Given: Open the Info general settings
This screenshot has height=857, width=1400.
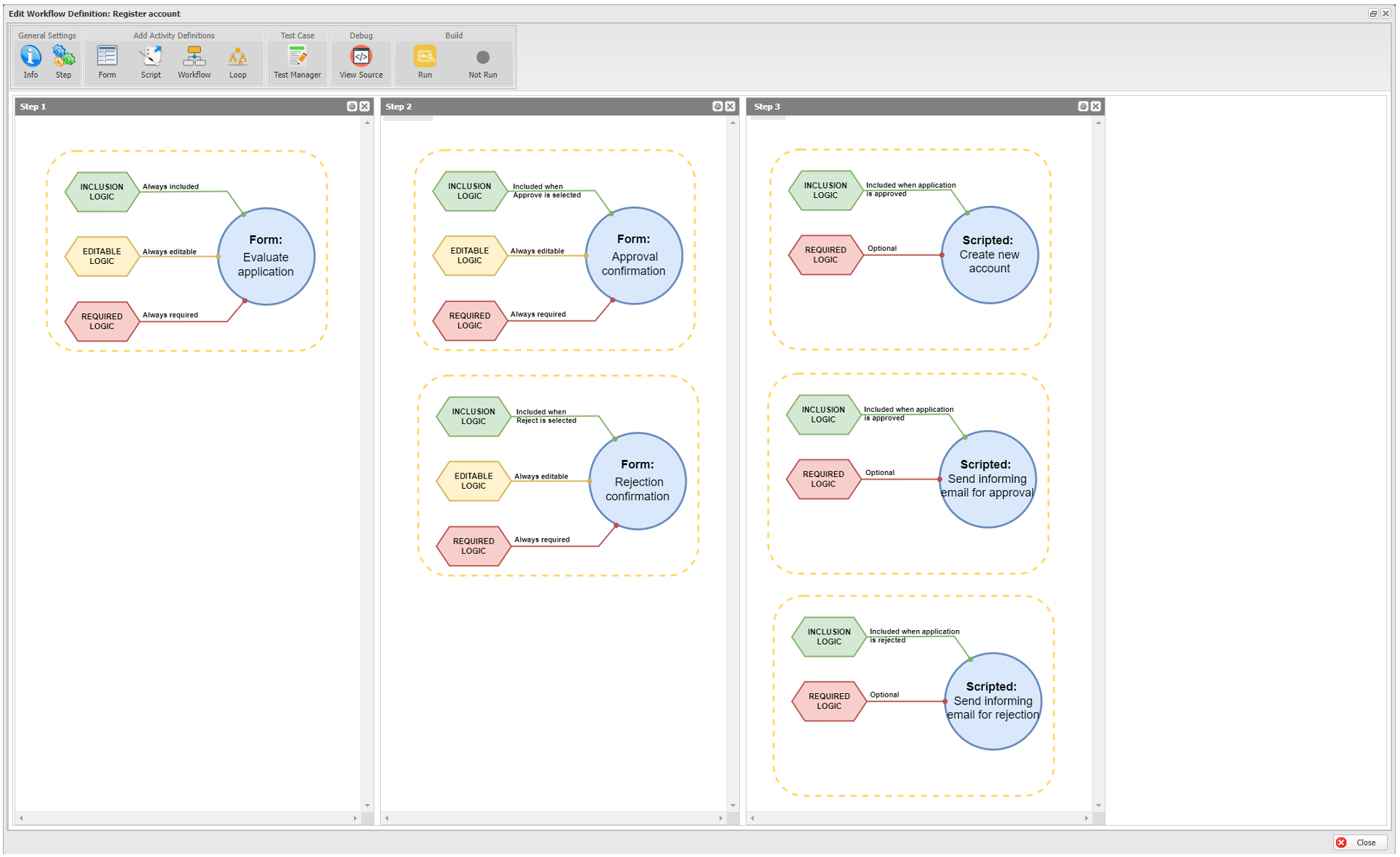Looking at the screenshot, I should point(30,62).
